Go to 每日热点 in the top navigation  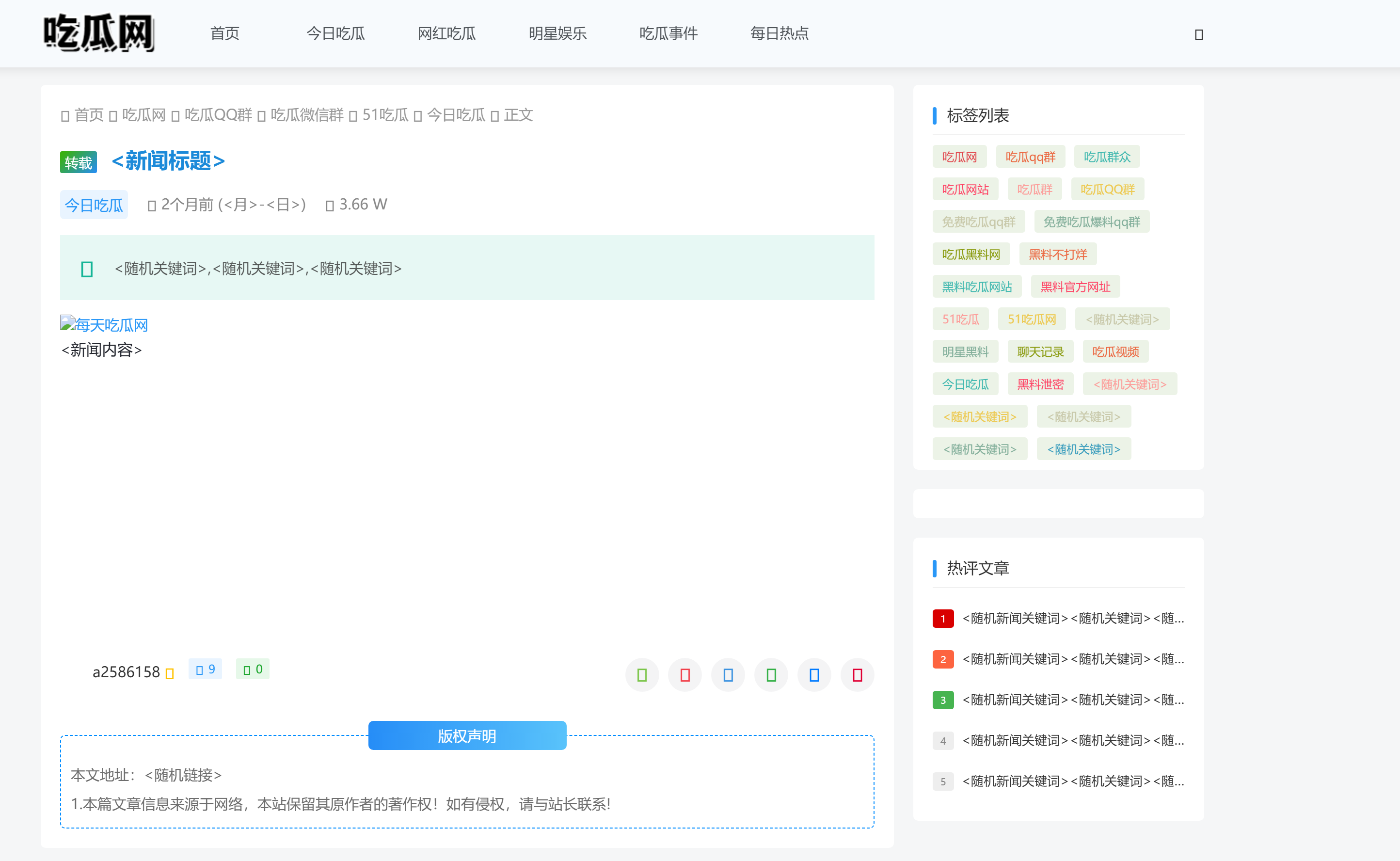point(779,33)
